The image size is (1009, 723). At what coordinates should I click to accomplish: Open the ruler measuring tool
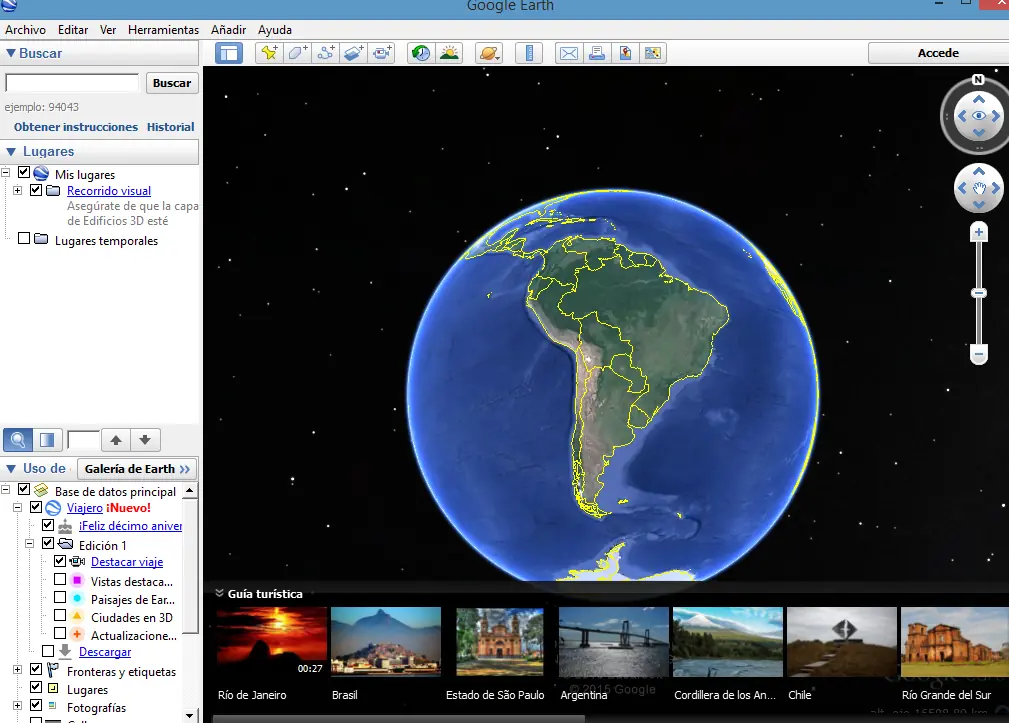point(529,53)
